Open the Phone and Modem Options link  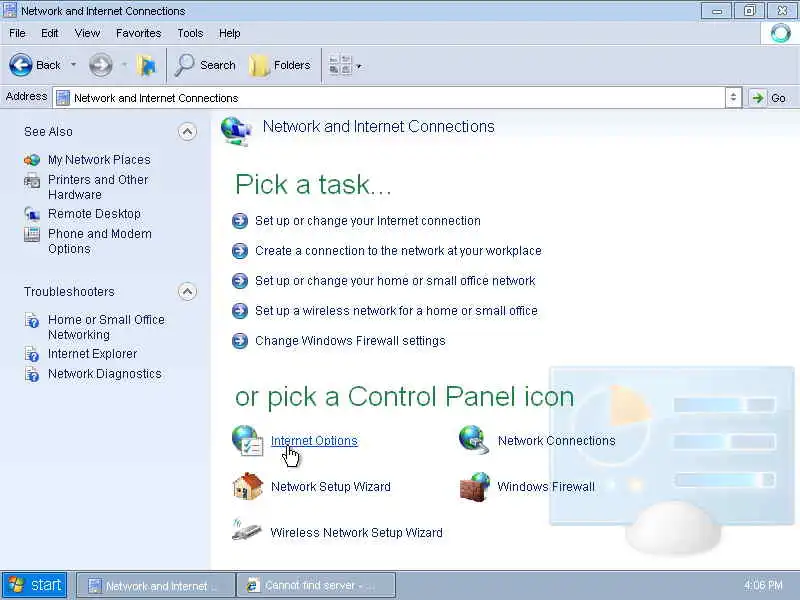[99, 241]
